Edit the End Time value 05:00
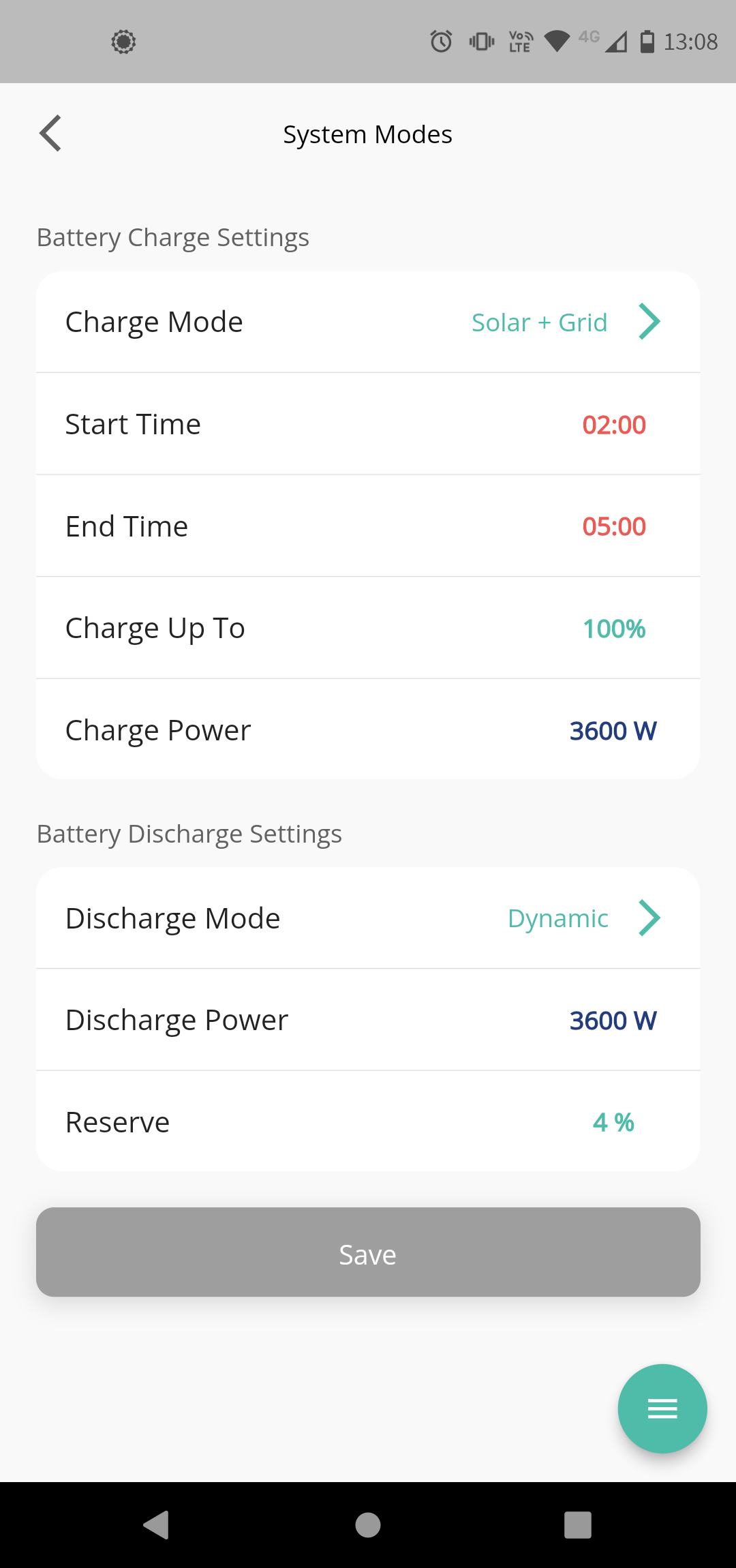The width and height of the screenshot is (736, 1568). 614,526
